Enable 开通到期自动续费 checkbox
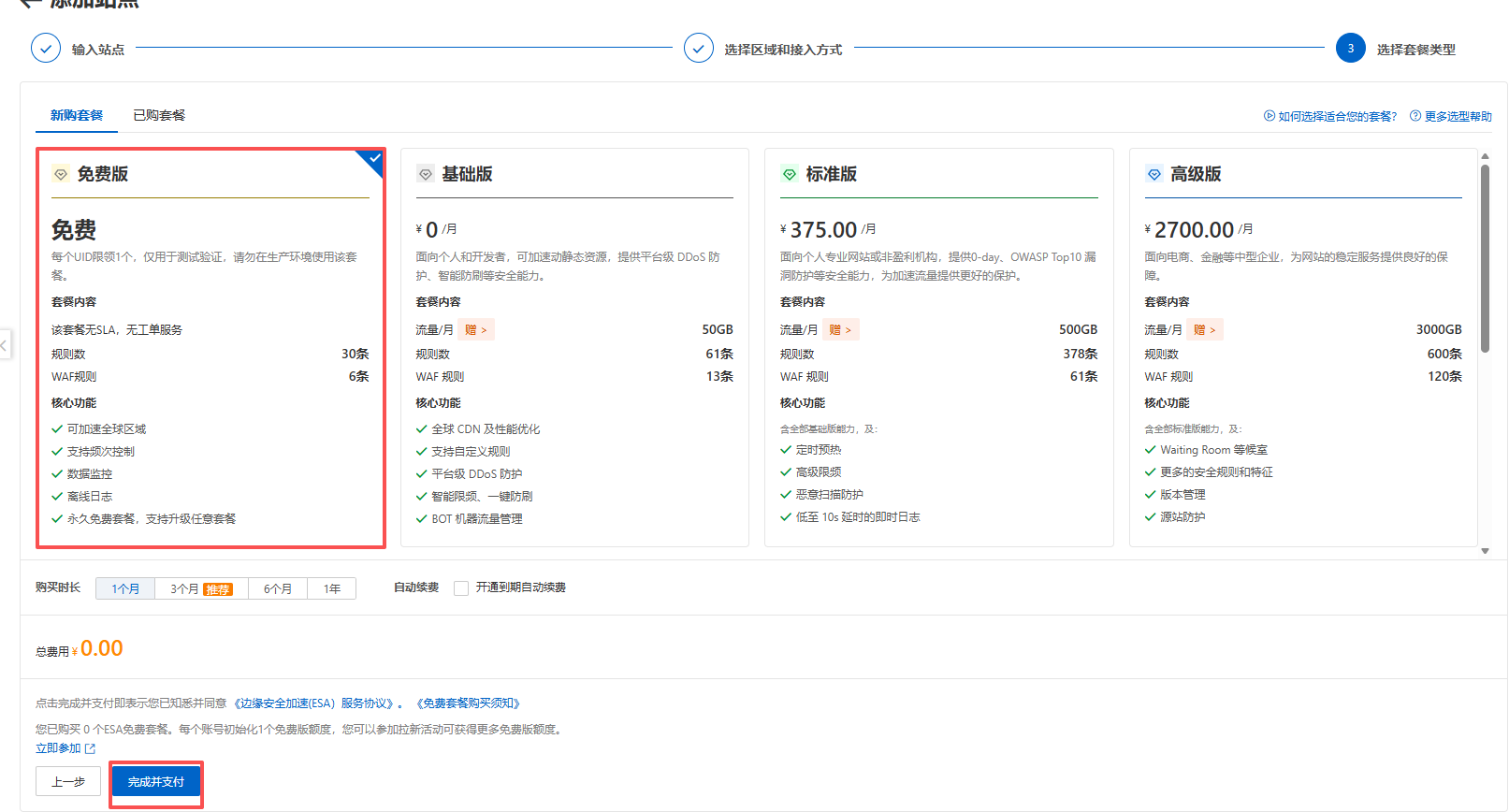This screenshot has height=812, width=1509. 461,588
